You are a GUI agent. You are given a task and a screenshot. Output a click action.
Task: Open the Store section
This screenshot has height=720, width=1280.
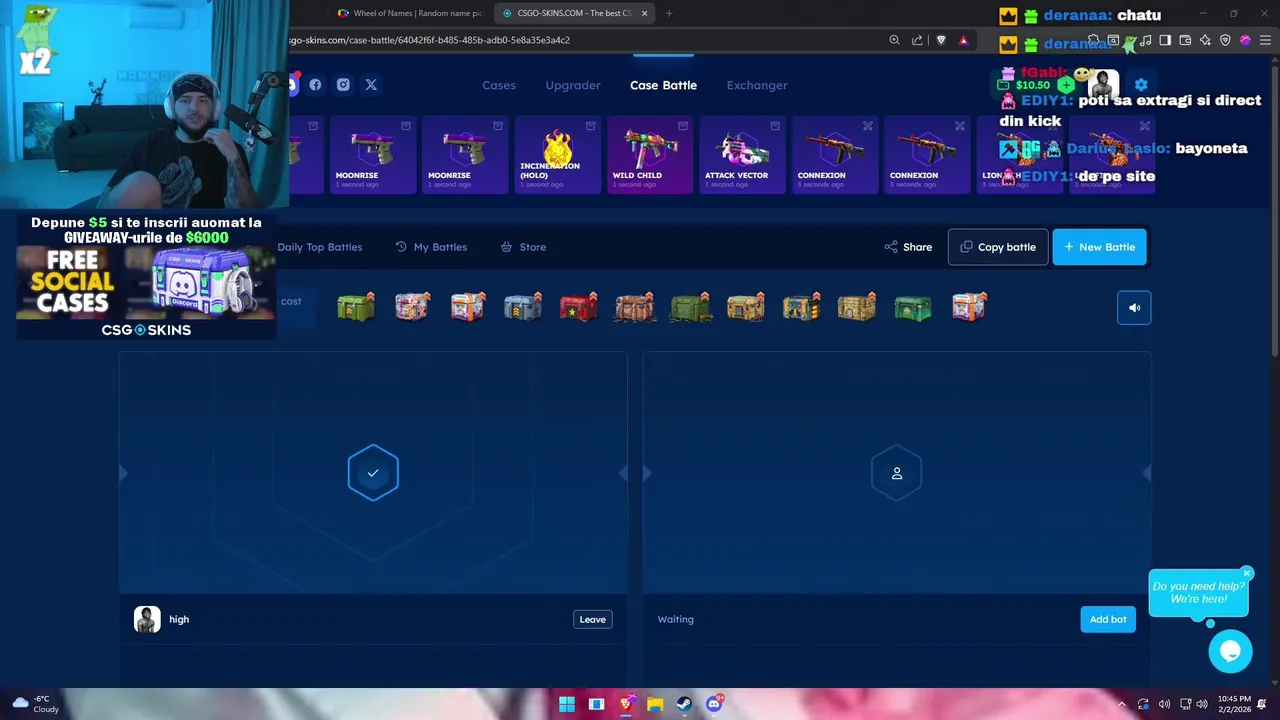[x=523, y=247]
